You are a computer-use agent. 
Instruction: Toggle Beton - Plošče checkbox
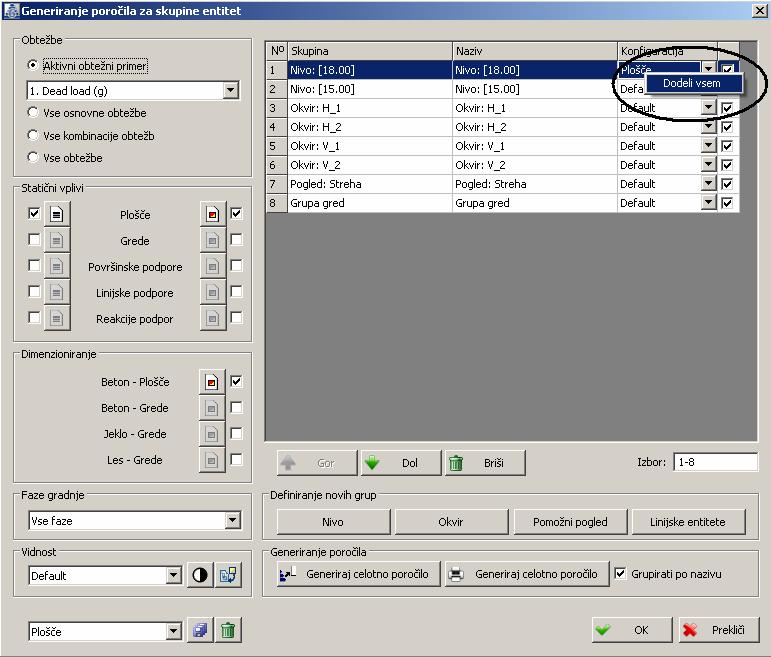coord(237,381)
